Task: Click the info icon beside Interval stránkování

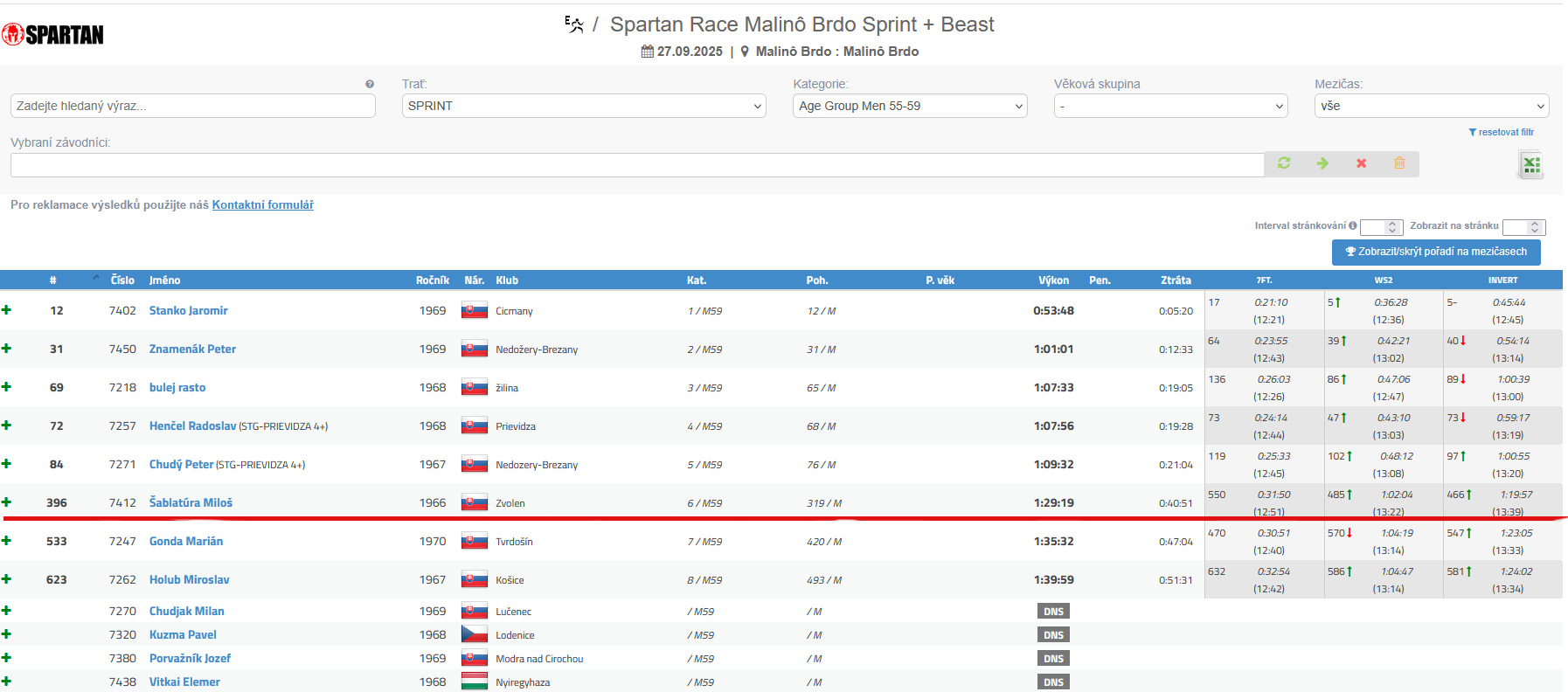Action: coord(1353,225)
